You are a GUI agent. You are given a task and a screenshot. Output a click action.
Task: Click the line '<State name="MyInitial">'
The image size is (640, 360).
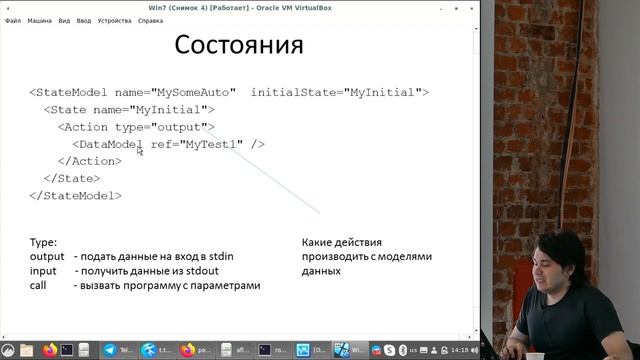point(129,110)
